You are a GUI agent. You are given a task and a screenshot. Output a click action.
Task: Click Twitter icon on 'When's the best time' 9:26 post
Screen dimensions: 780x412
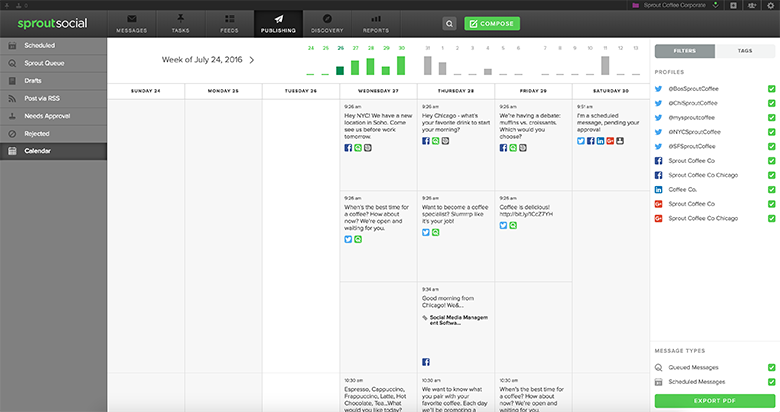coord(348,239)
